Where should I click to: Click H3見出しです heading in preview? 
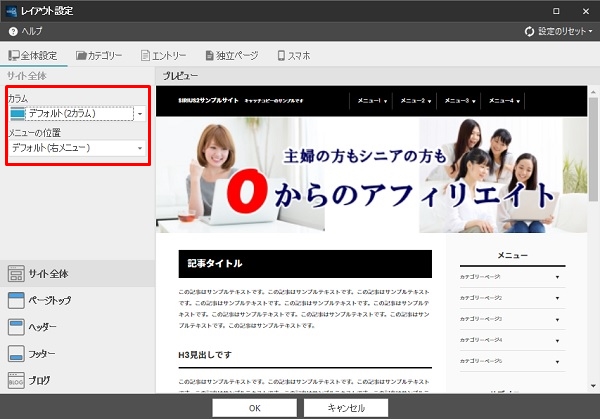tap(205, 355)
